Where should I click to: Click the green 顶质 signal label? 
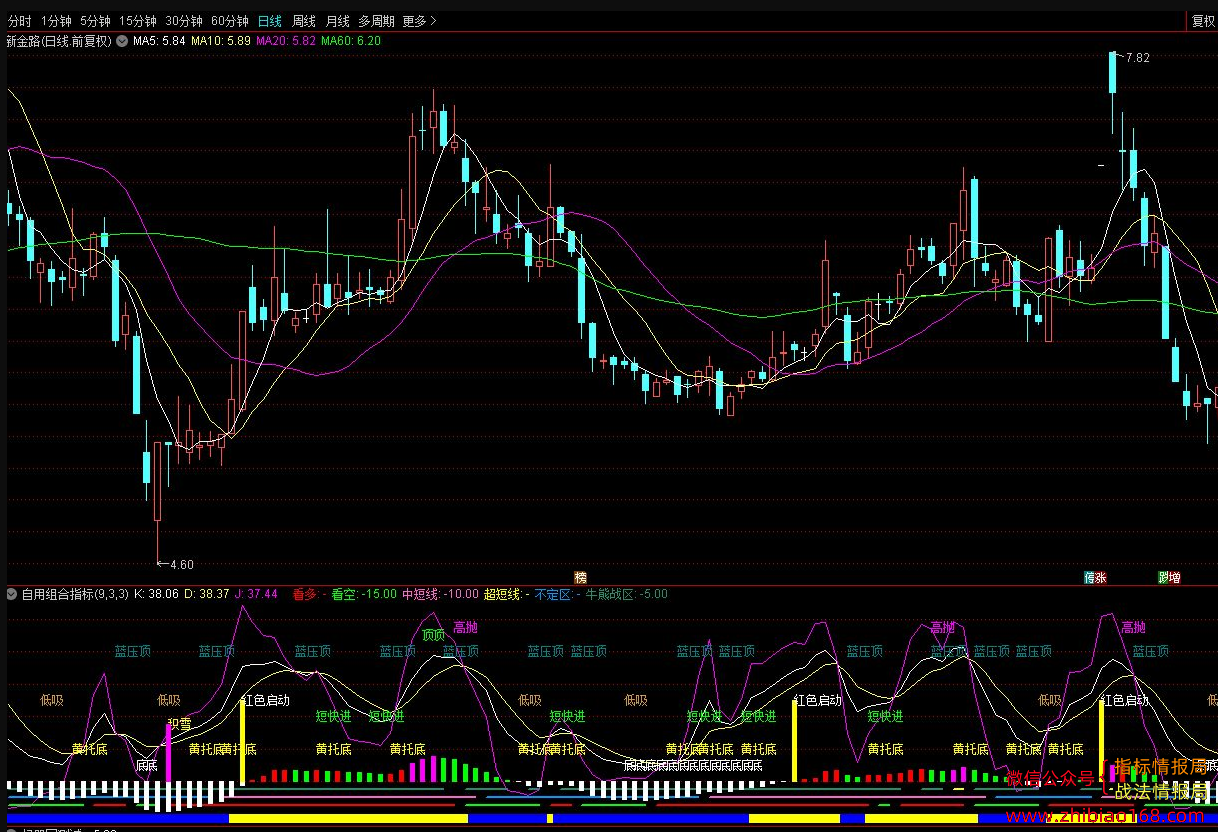click(x=433, y=635)
